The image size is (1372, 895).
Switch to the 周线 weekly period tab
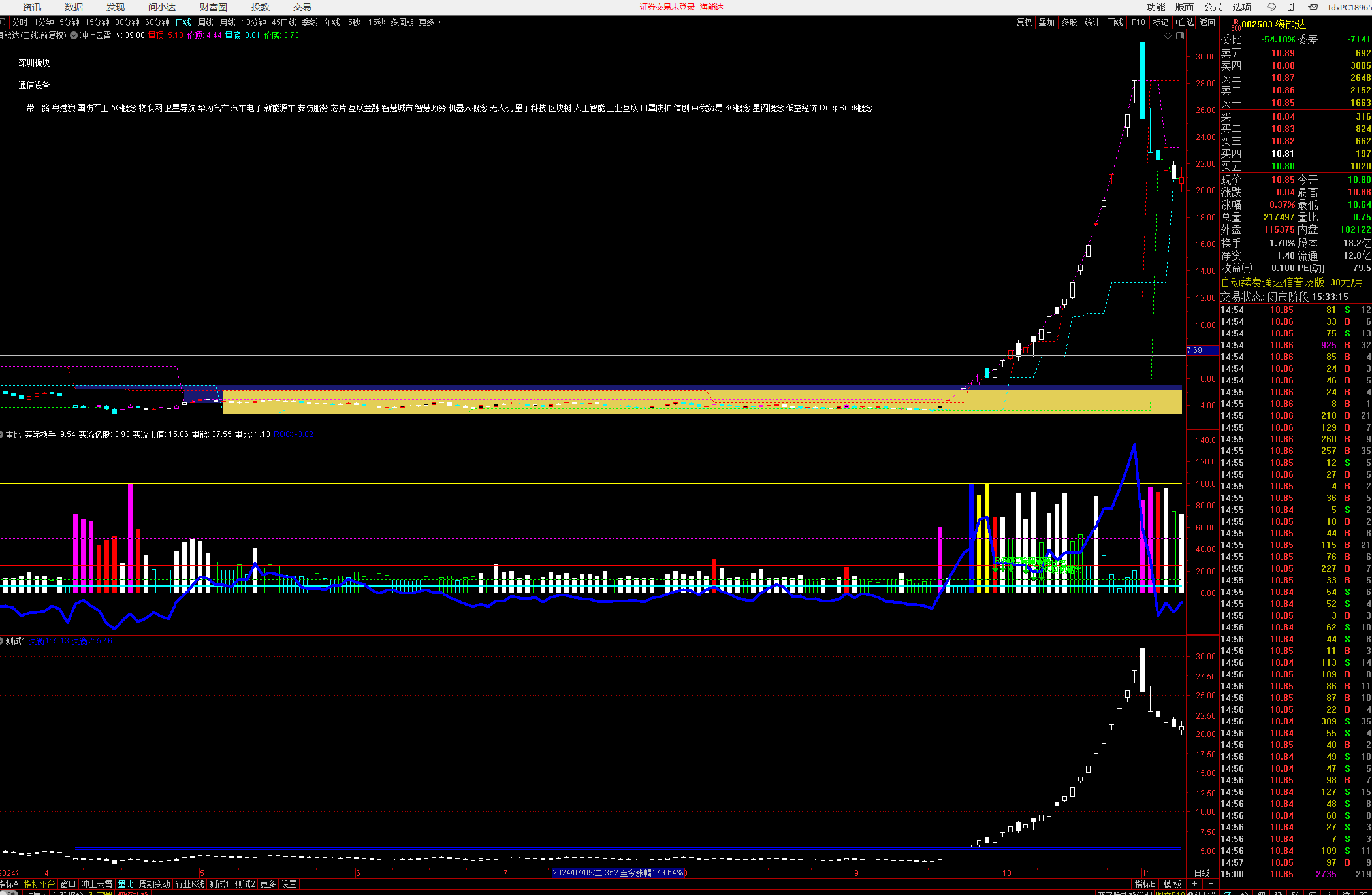206,22
